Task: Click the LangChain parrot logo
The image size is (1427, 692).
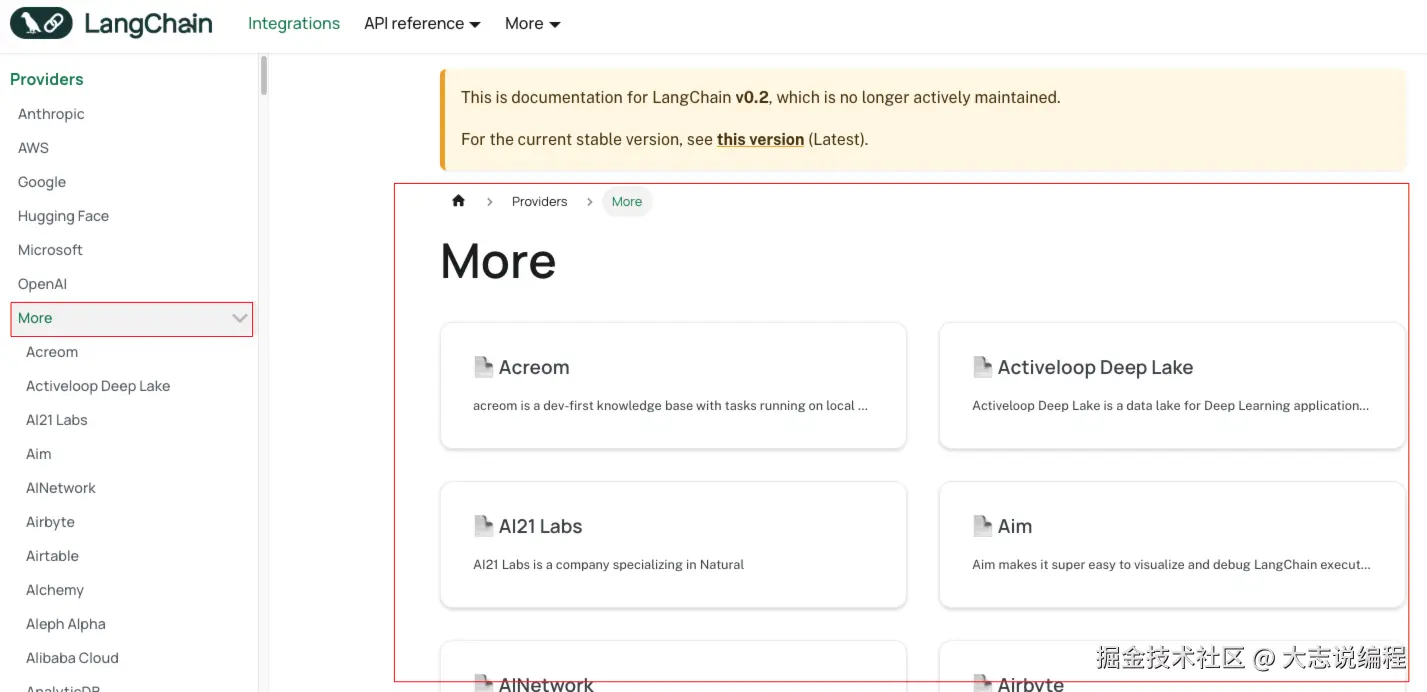Action: [x=41, y=23]
